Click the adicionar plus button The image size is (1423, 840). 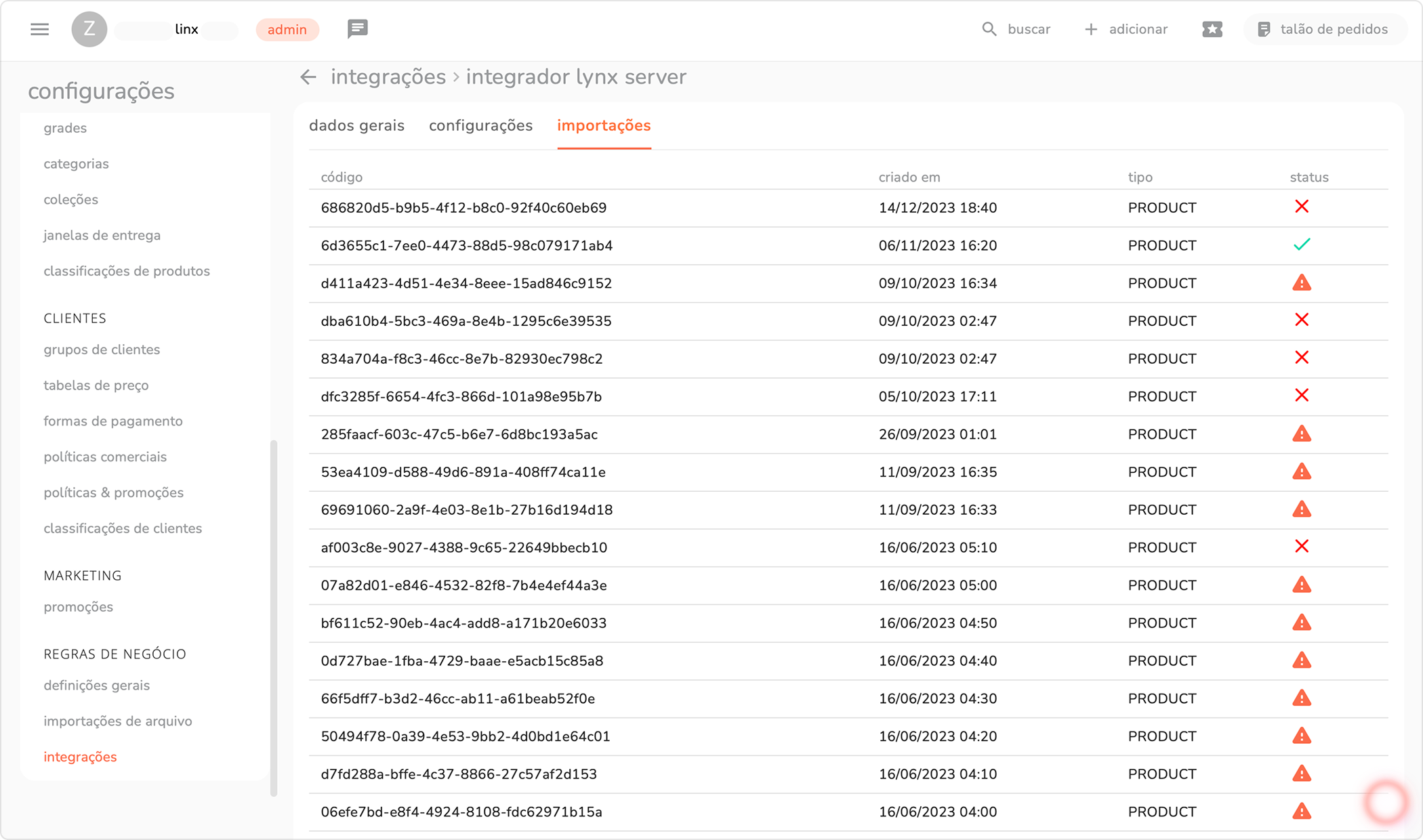(x=1091, y=29)
